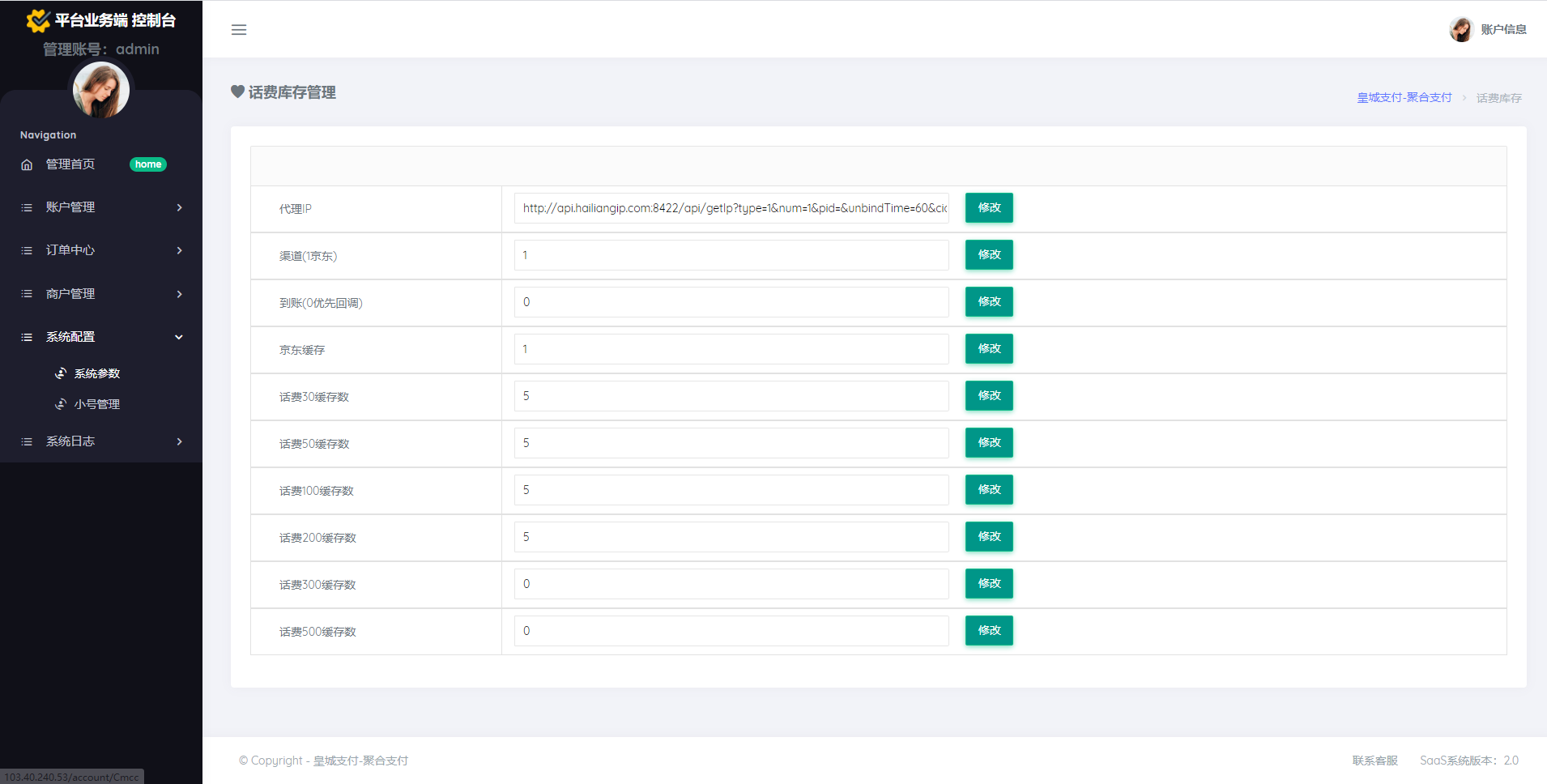
Task: Click the list icon beside 账户管理
Action: click(x=27, y=207)
